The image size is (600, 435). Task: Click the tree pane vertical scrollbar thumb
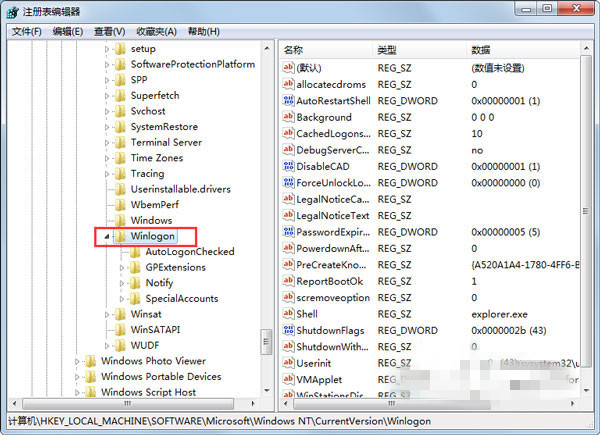[x=266, y=342]
